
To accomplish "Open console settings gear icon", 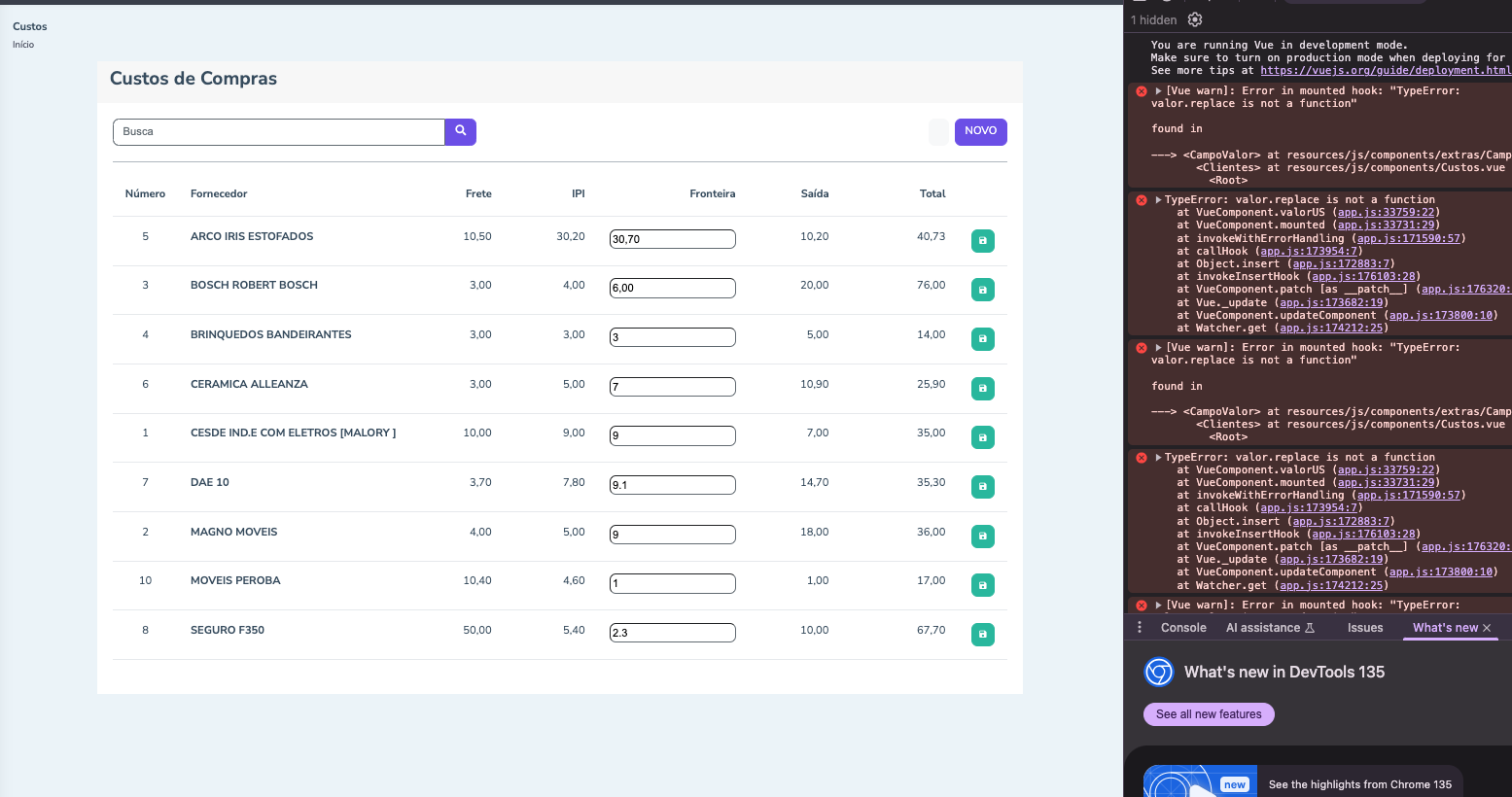I will (x=1195, y=19).
